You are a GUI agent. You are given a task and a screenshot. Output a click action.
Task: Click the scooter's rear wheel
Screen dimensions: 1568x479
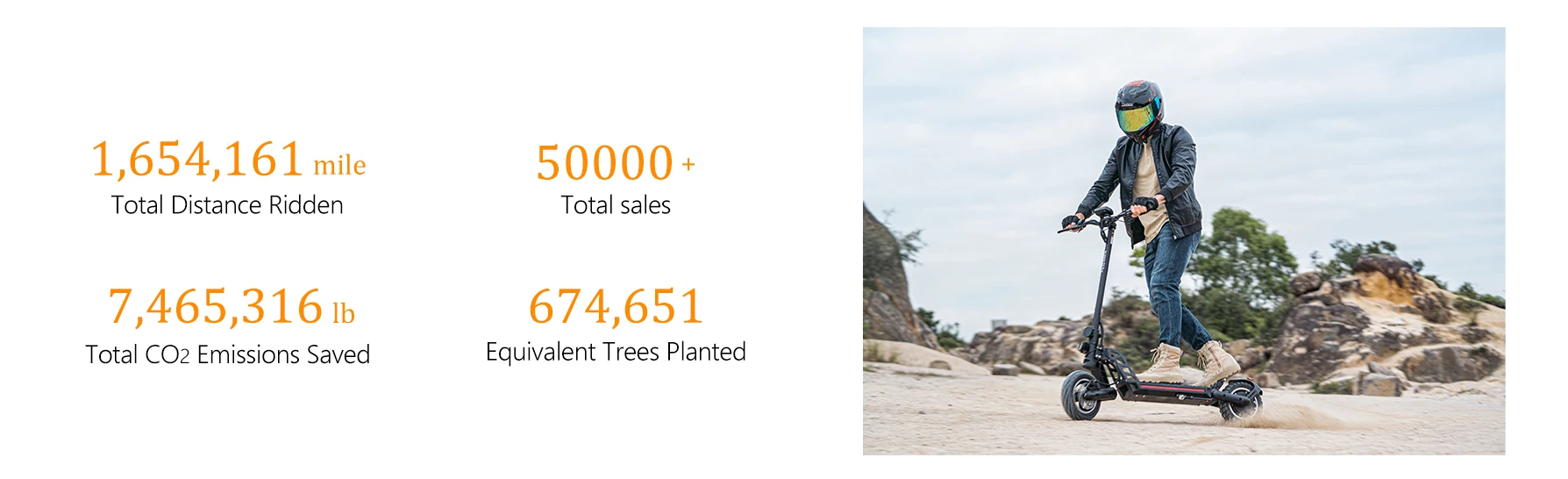(1239, 401)
